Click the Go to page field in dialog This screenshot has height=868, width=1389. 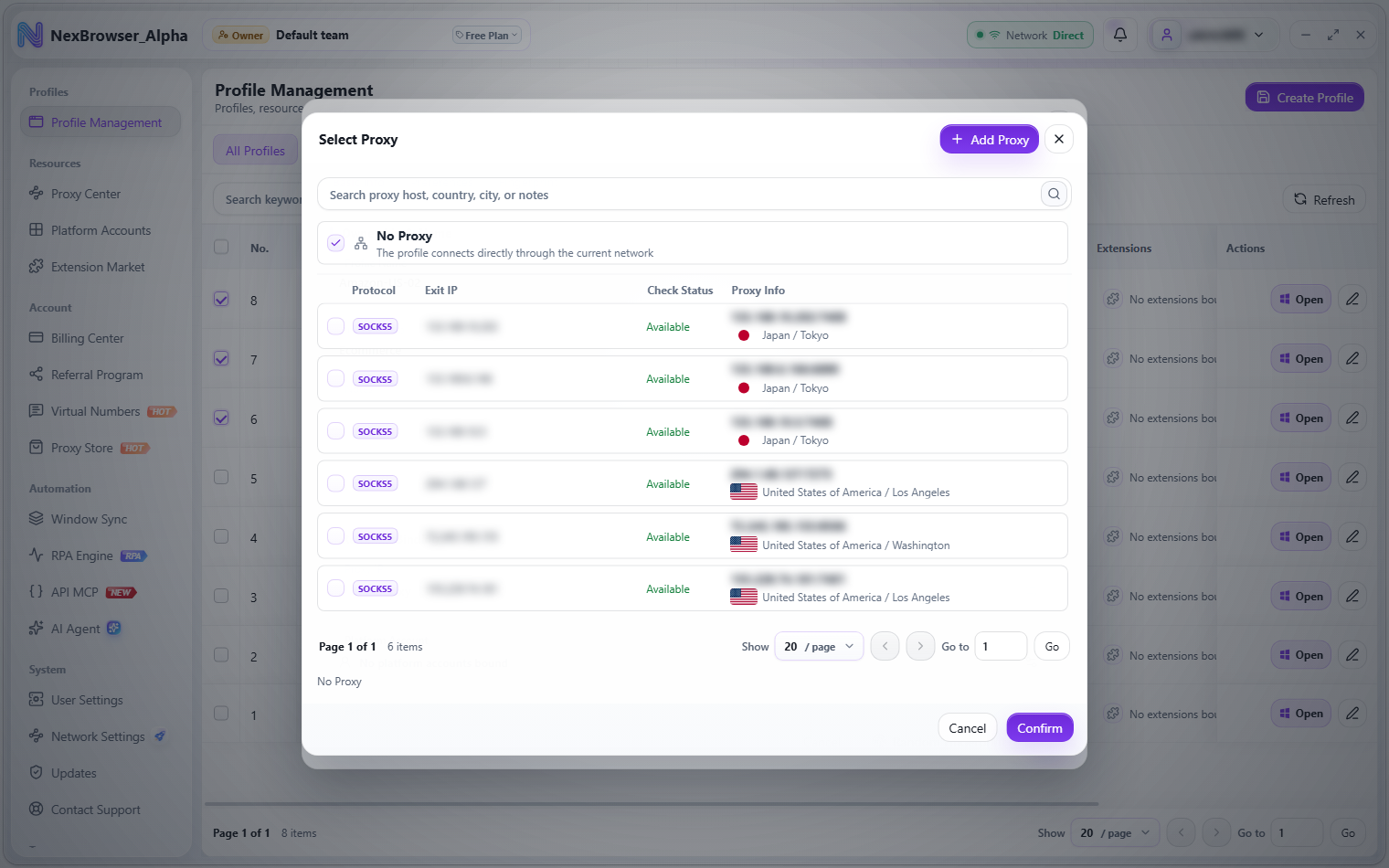(1001, 646)
